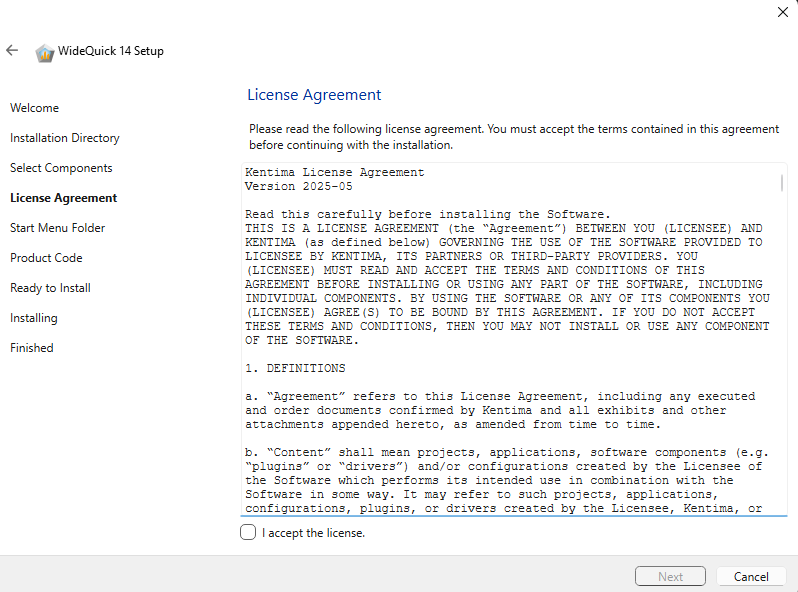Check the 'I accept the license' checkbox
Image resolution: width=798 pixels, height=592 pixels.
pyautogui.click(x=248, y=532)
